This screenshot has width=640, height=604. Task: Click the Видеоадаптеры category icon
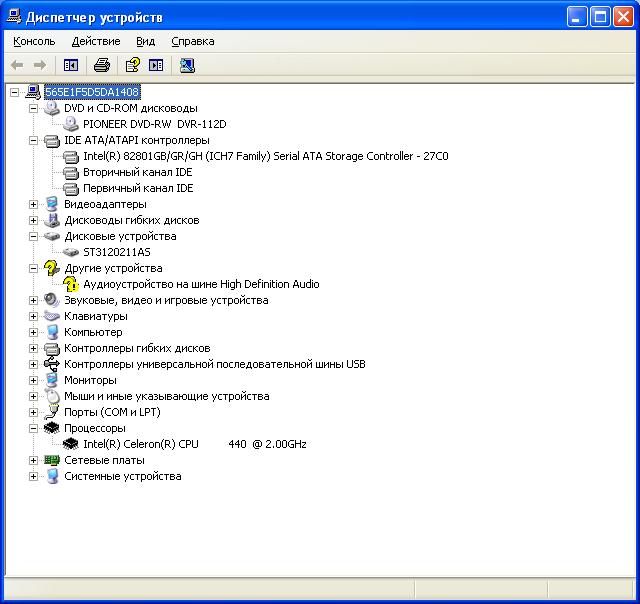point(52,204)
